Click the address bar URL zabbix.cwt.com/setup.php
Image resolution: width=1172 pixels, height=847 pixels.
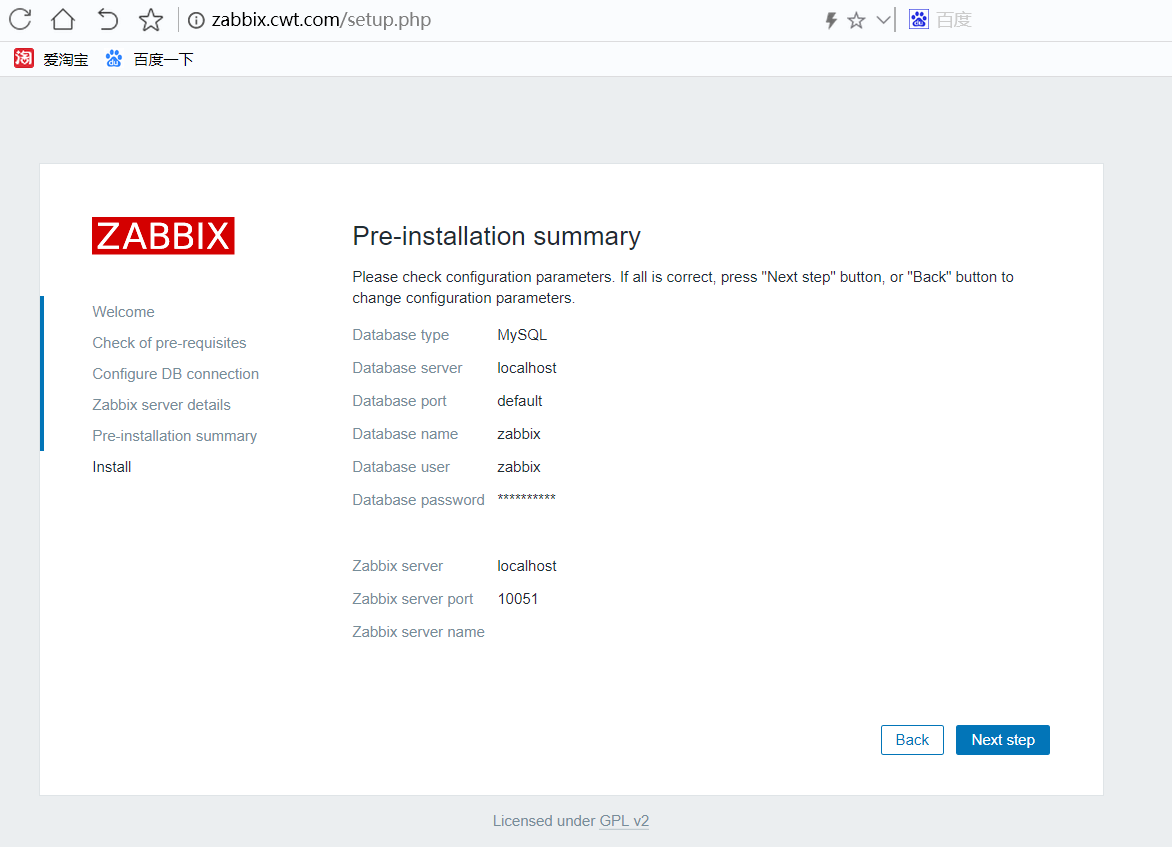tap(321, 20)
